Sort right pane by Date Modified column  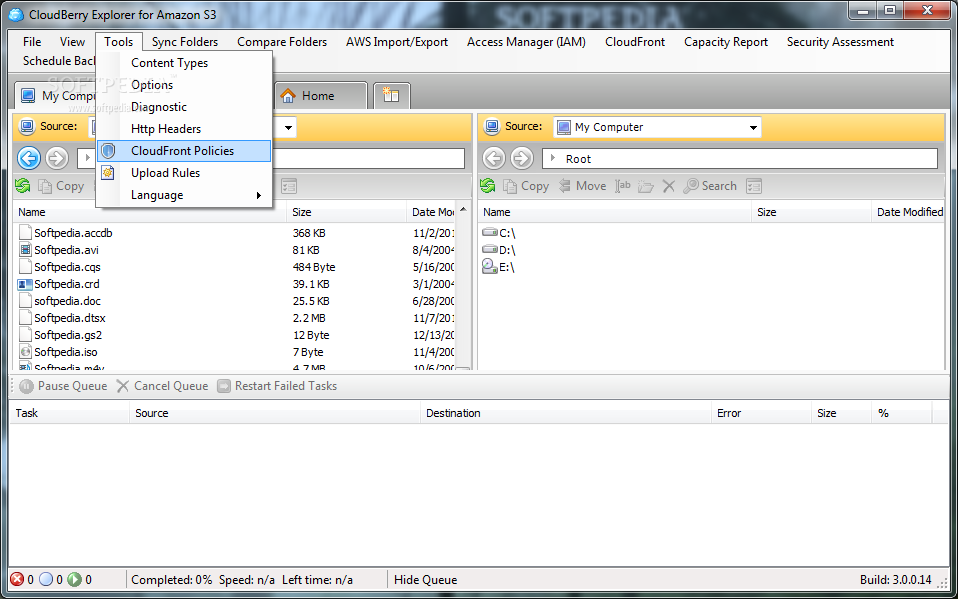pos(909,212)
